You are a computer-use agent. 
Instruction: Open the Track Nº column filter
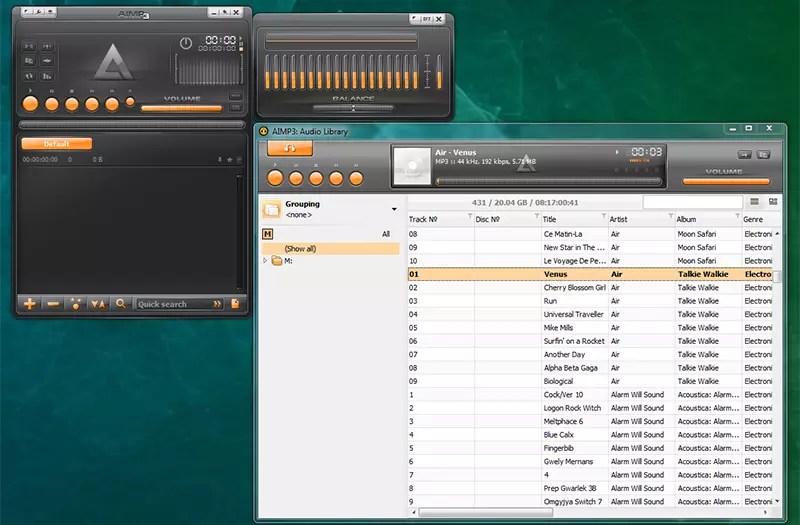pos(470,216)
